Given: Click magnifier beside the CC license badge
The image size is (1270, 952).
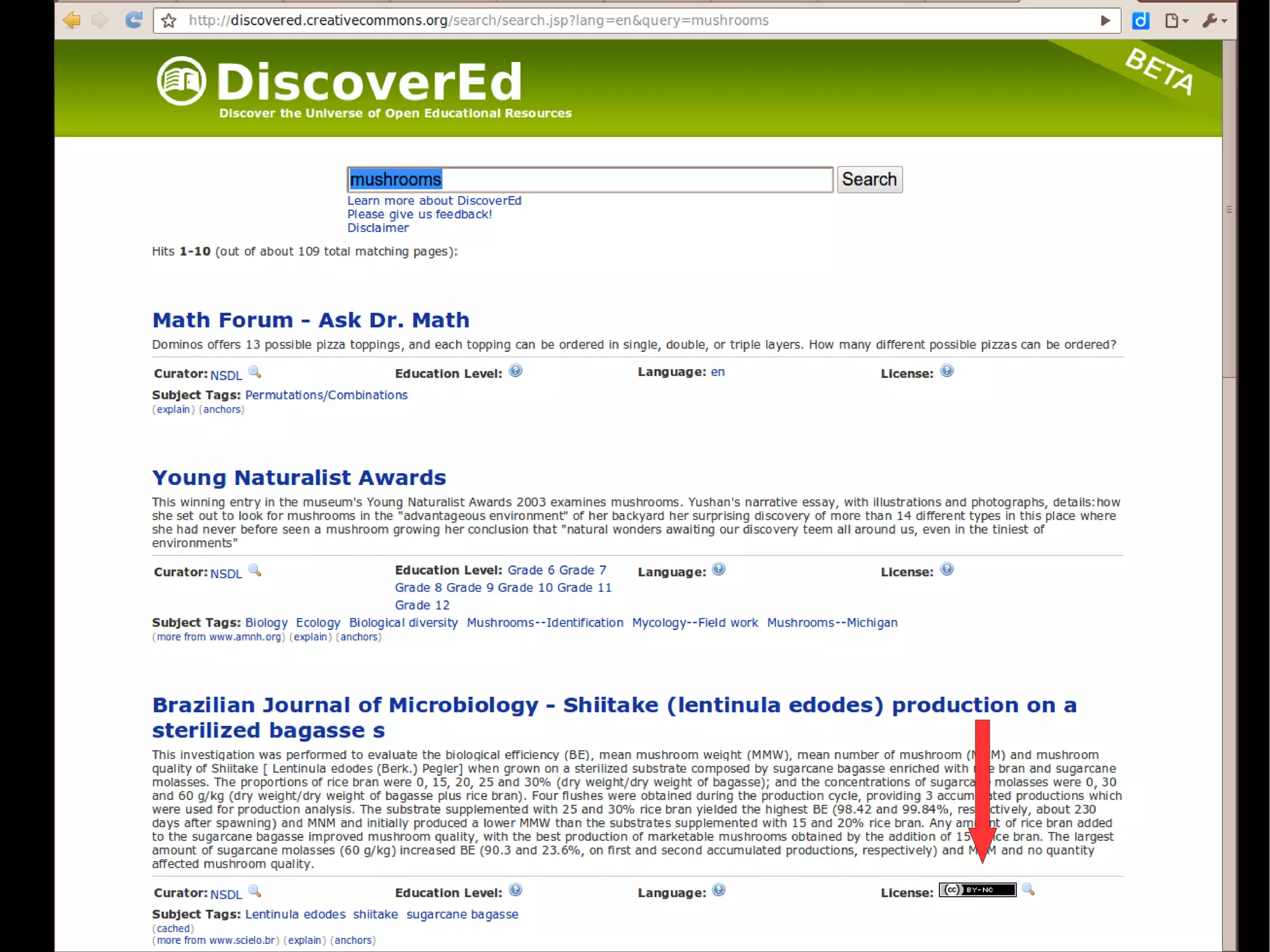Looking at the screenshot, I should 1028,889.
